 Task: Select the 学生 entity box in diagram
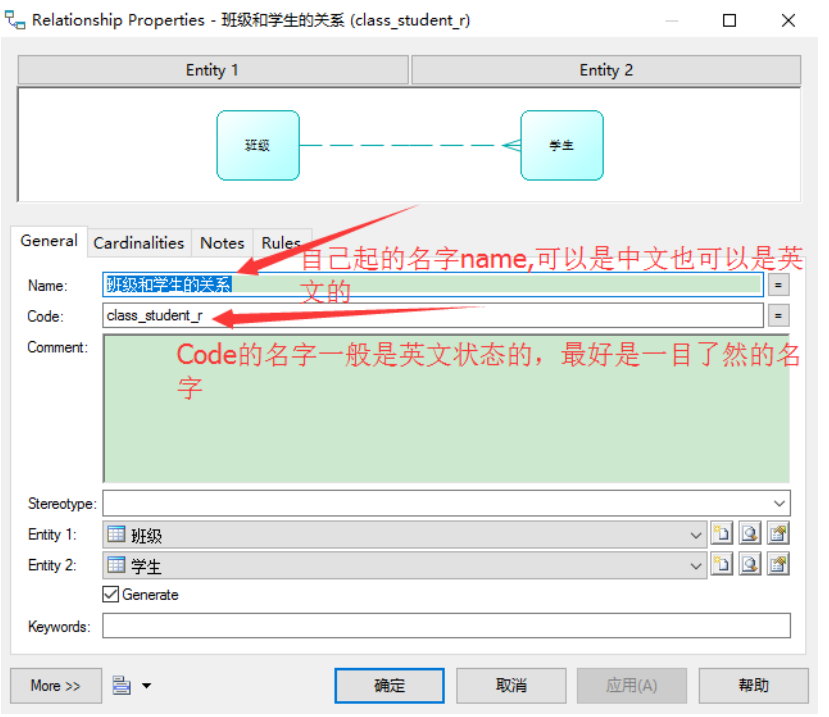pos(562,145)
